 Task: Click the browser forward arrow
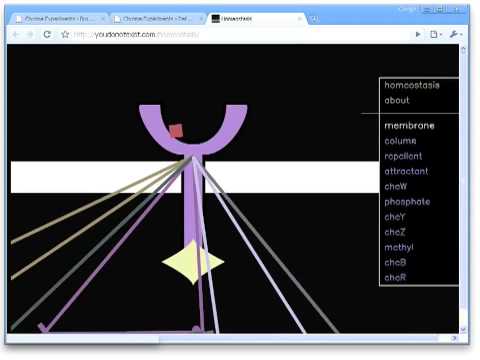coord(31,34)
